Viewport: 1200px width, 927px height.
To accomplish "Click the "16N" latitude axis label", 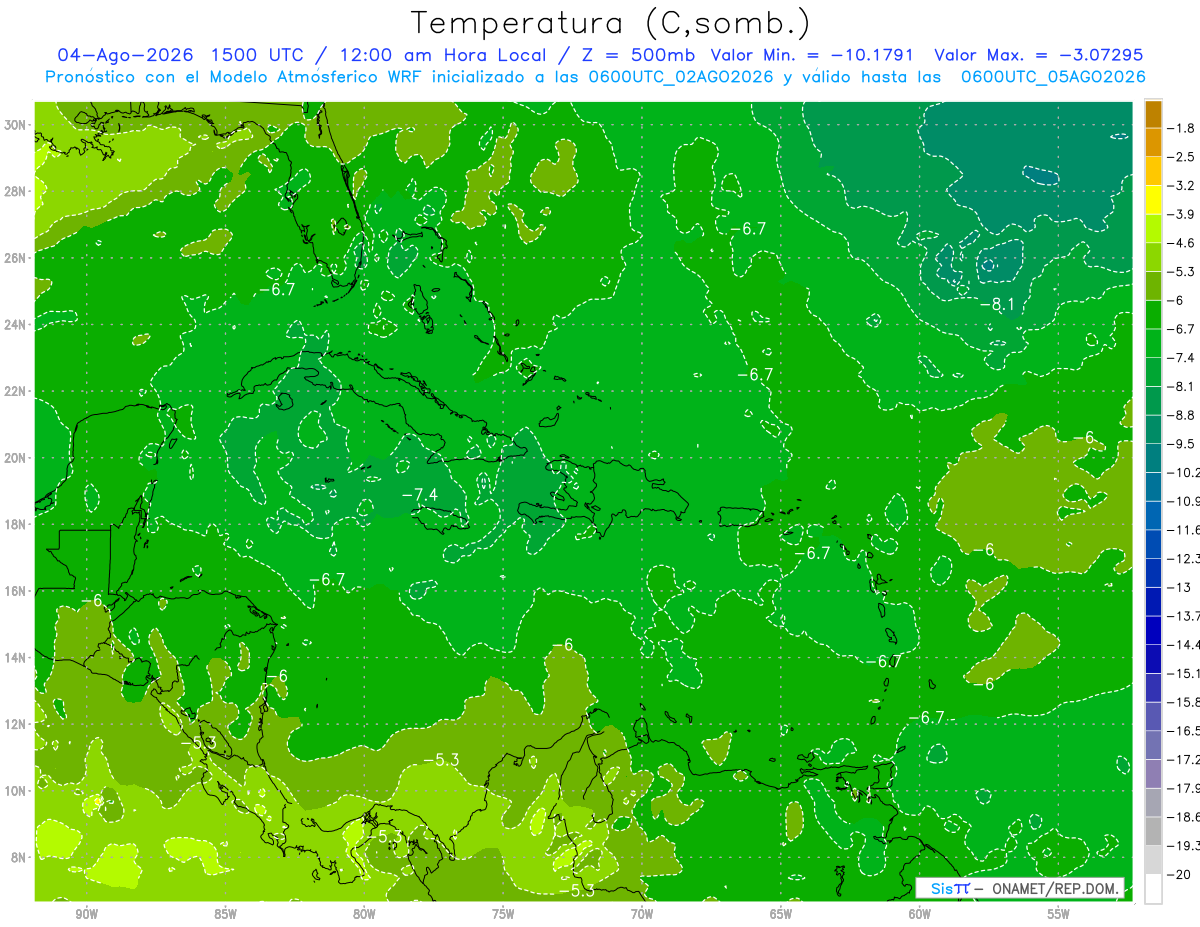I will point(15,591).
